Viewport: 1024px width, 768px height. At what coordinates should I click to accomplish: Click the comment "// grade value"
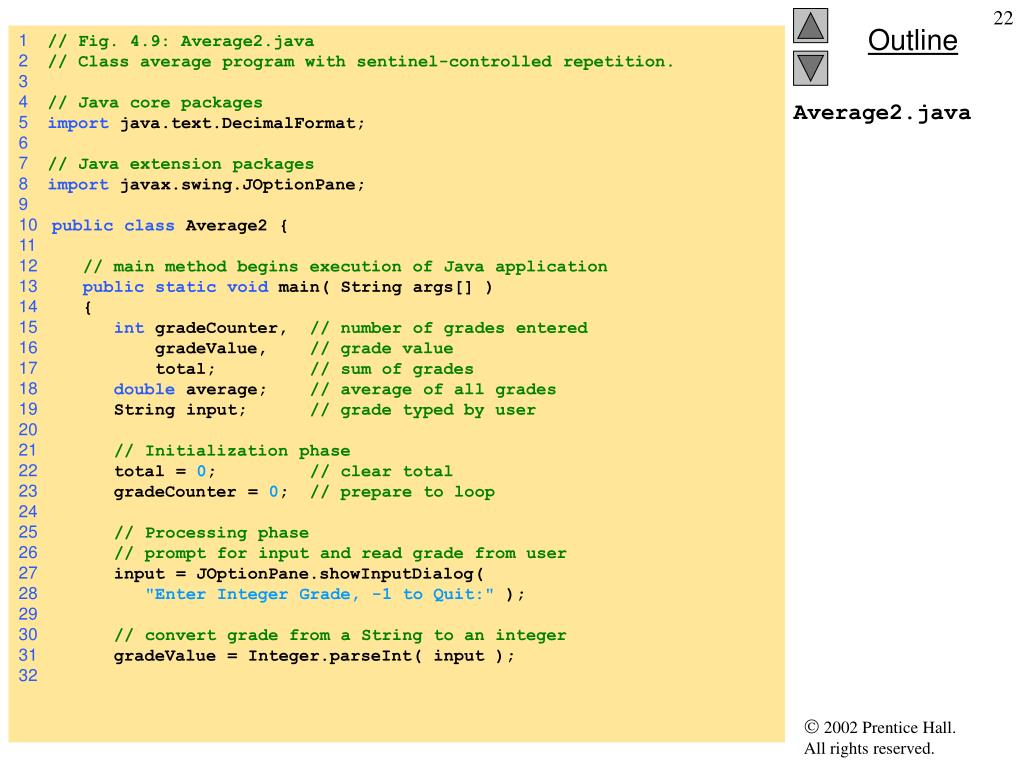(x=382, y=348)
